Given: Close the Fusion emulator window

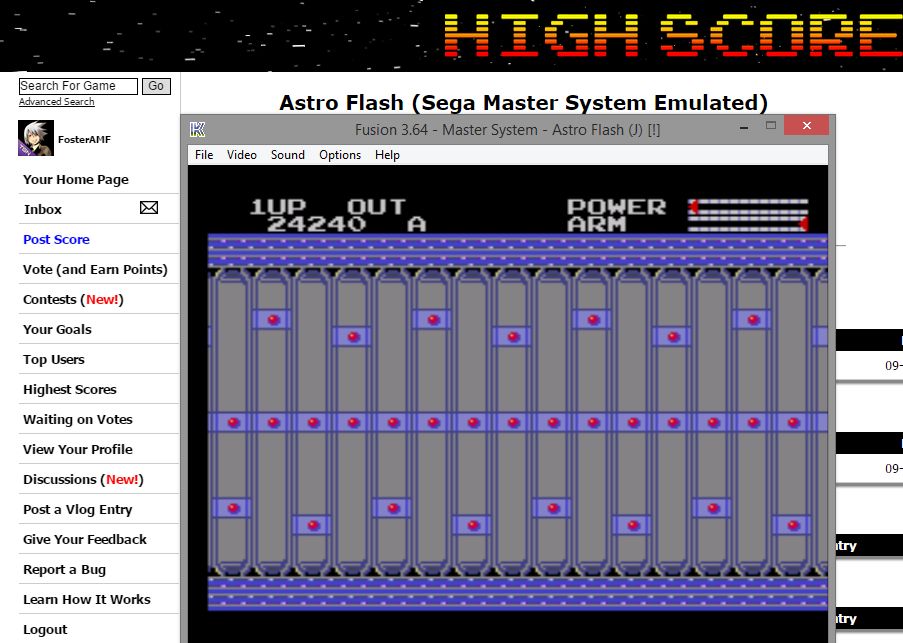Looking at the screenshot, I should tap(805, 127).
